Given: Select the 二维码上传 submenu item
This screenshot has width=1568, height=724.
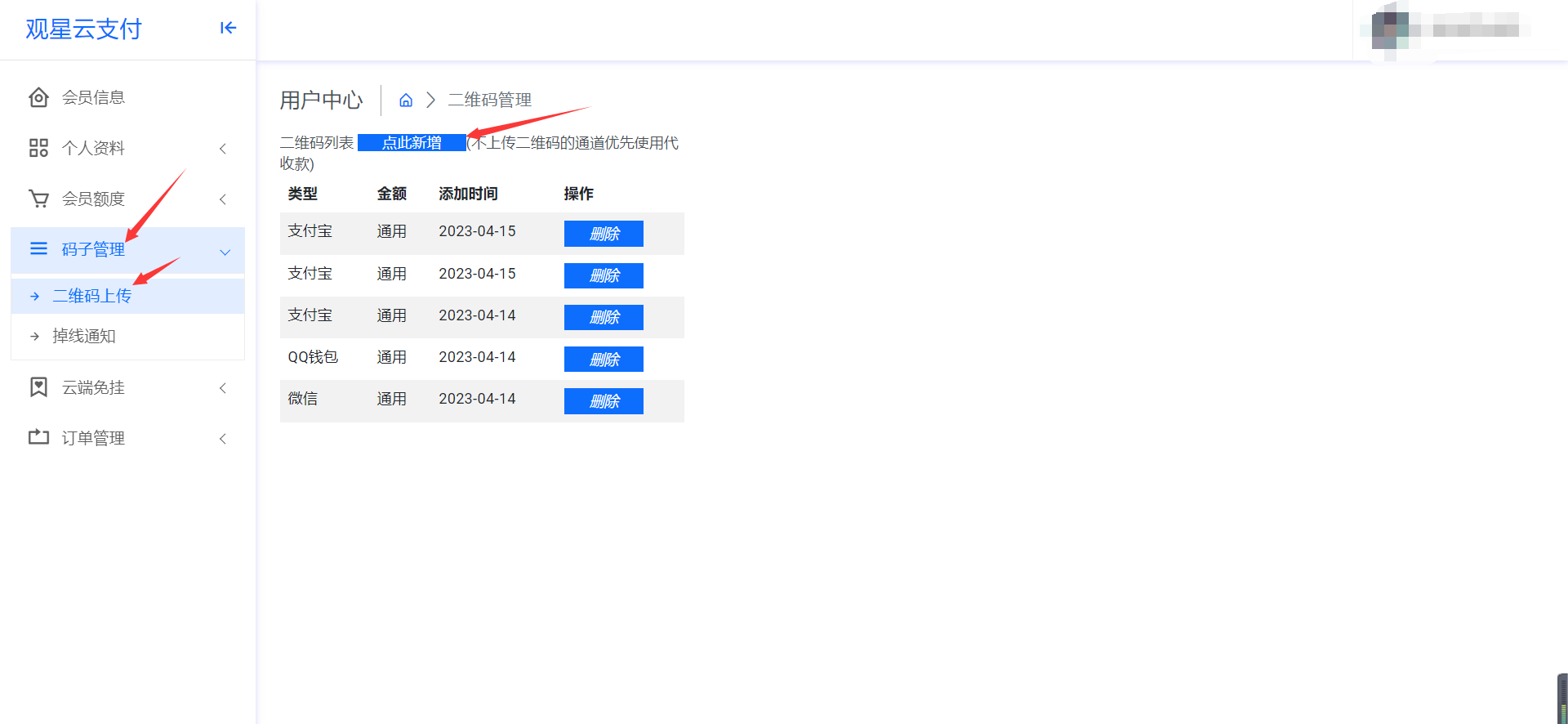Looking at the screenshot, I should pos(128,296).
